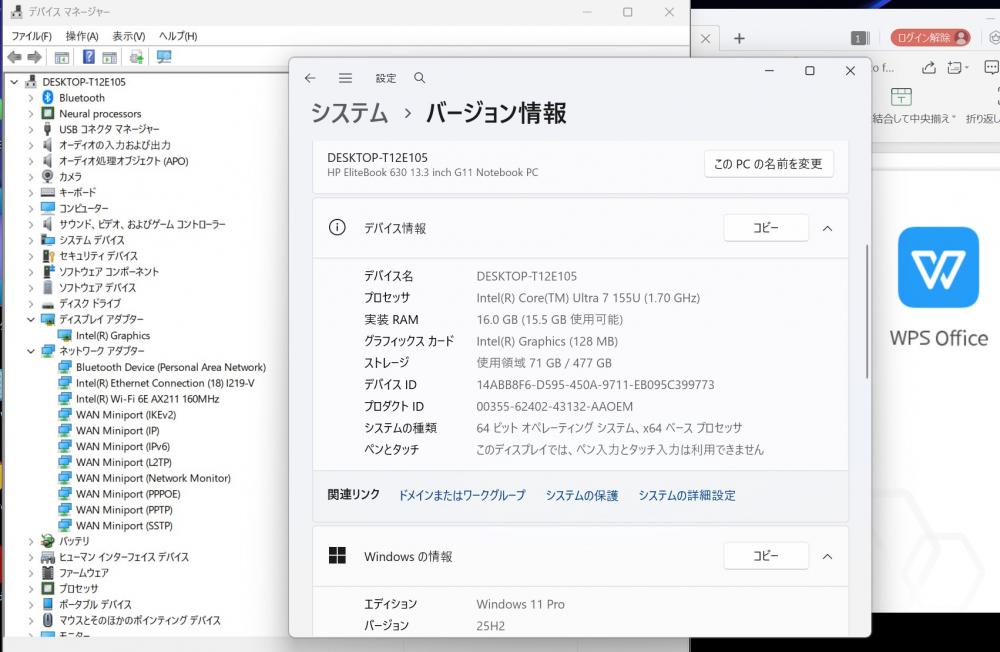Click システム breadcrumb in Settings header
The width and height of the screenshot is (1000, 652).
[349, 114]
